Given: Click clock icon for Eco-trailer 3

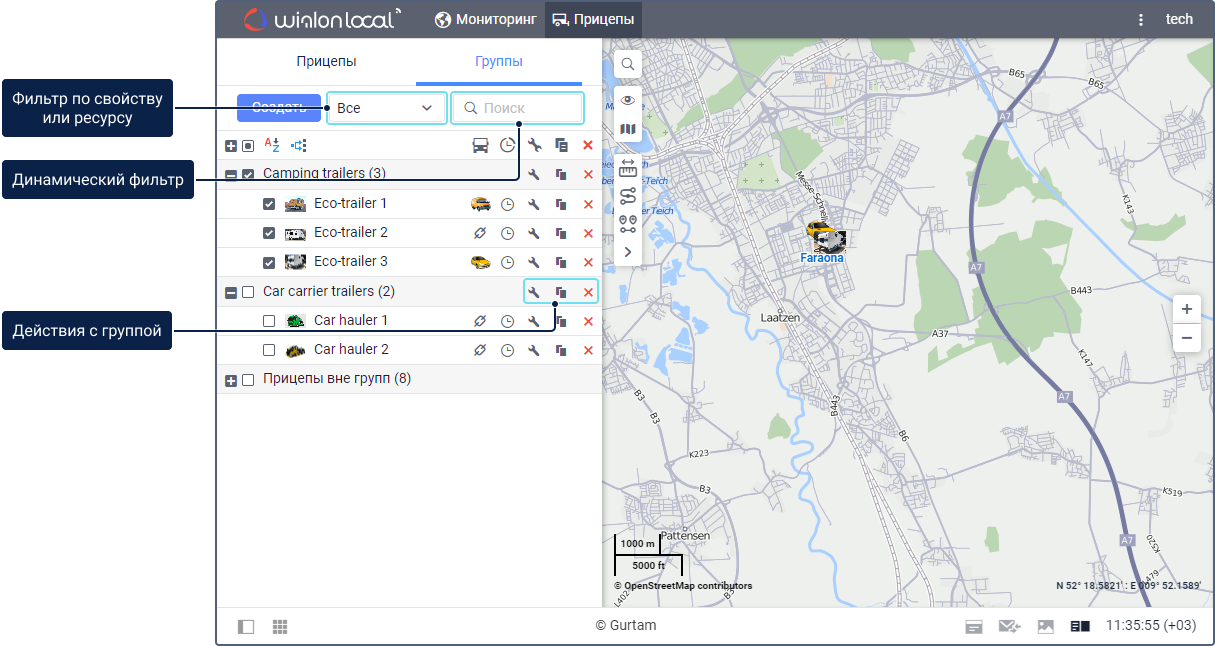Looking at the screenshot, I should point(507,262).
